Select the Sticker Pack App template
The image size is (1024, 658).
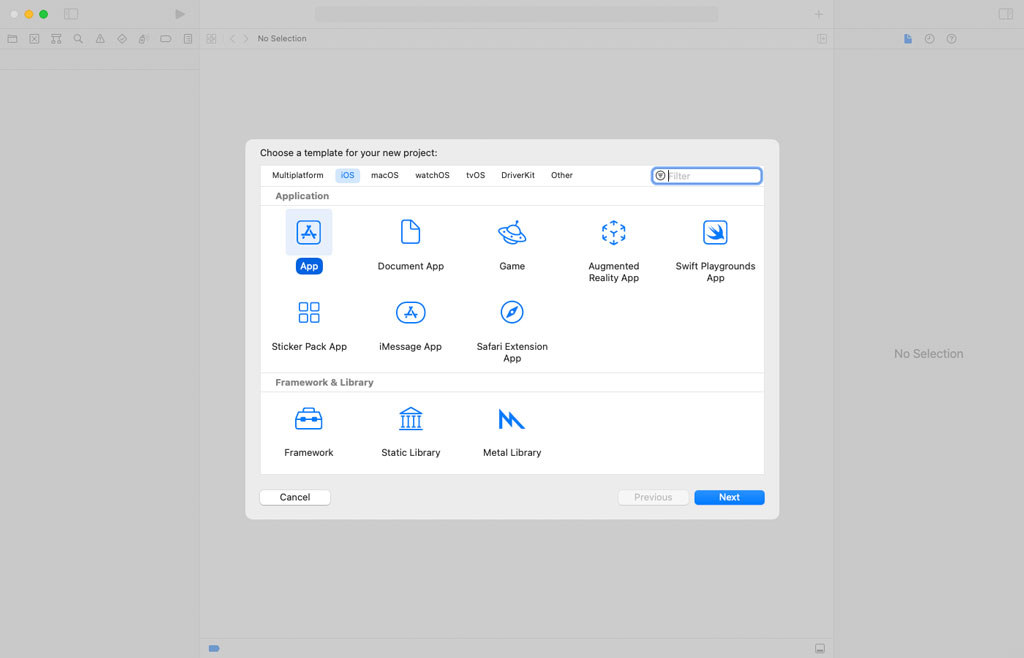309,312
